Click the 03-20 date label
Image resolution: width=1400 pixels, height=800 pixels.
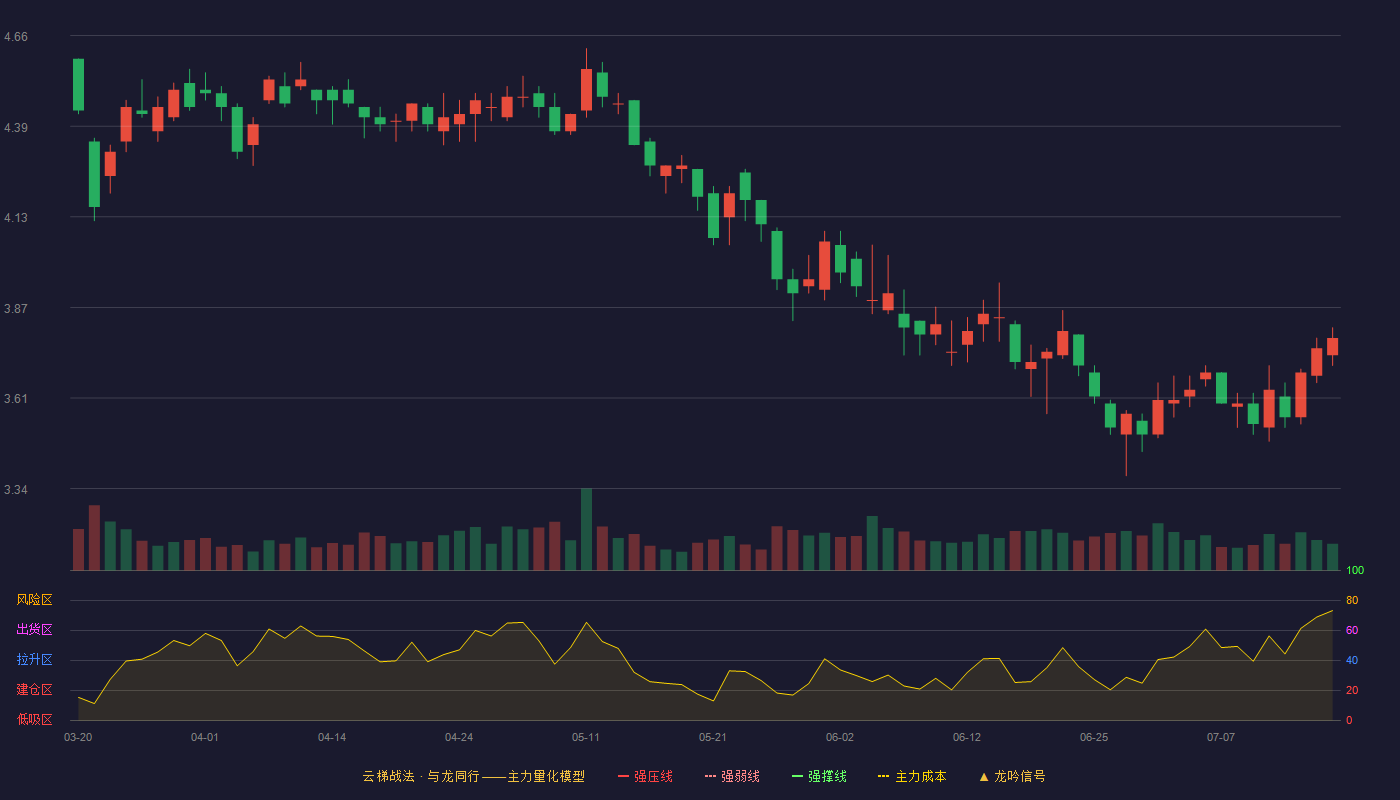78,737
